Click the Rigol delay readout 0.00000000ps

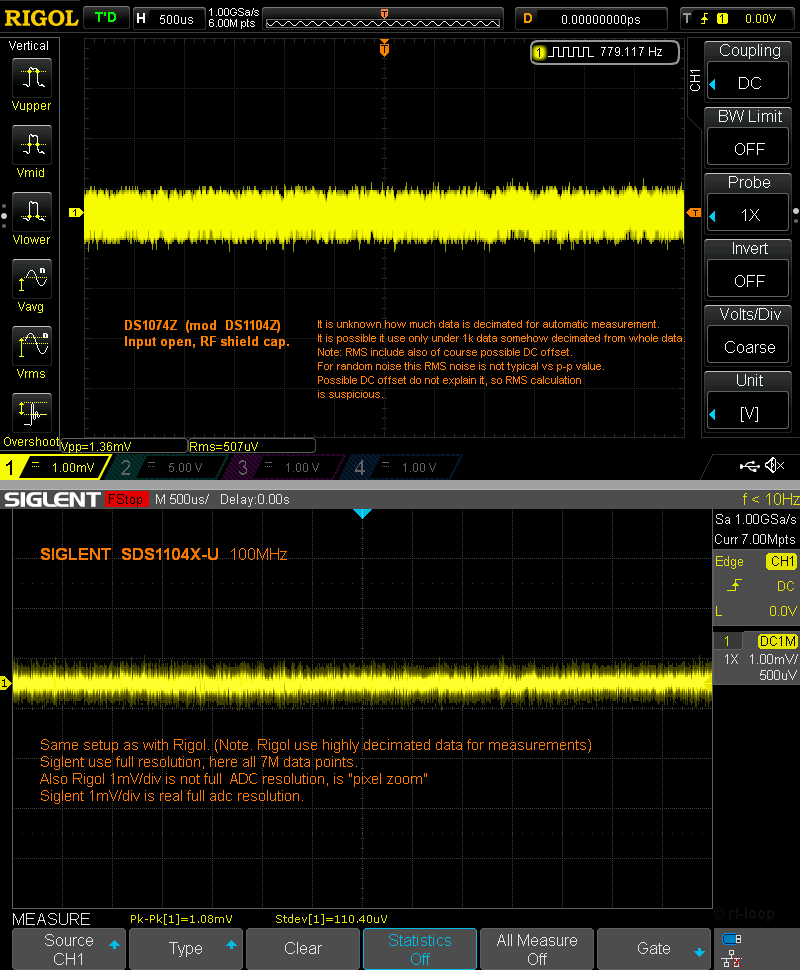[x=591, y=19]
